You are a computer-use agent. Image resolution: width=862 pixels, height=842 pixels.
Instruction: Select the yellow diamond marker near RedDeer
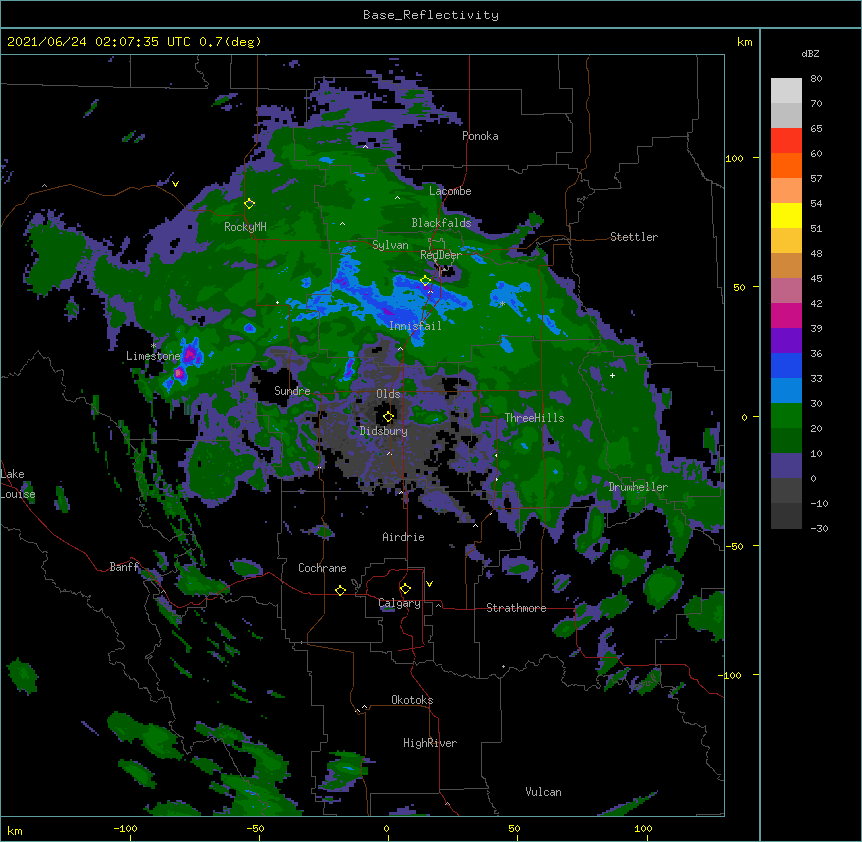(x=425, y=281)
